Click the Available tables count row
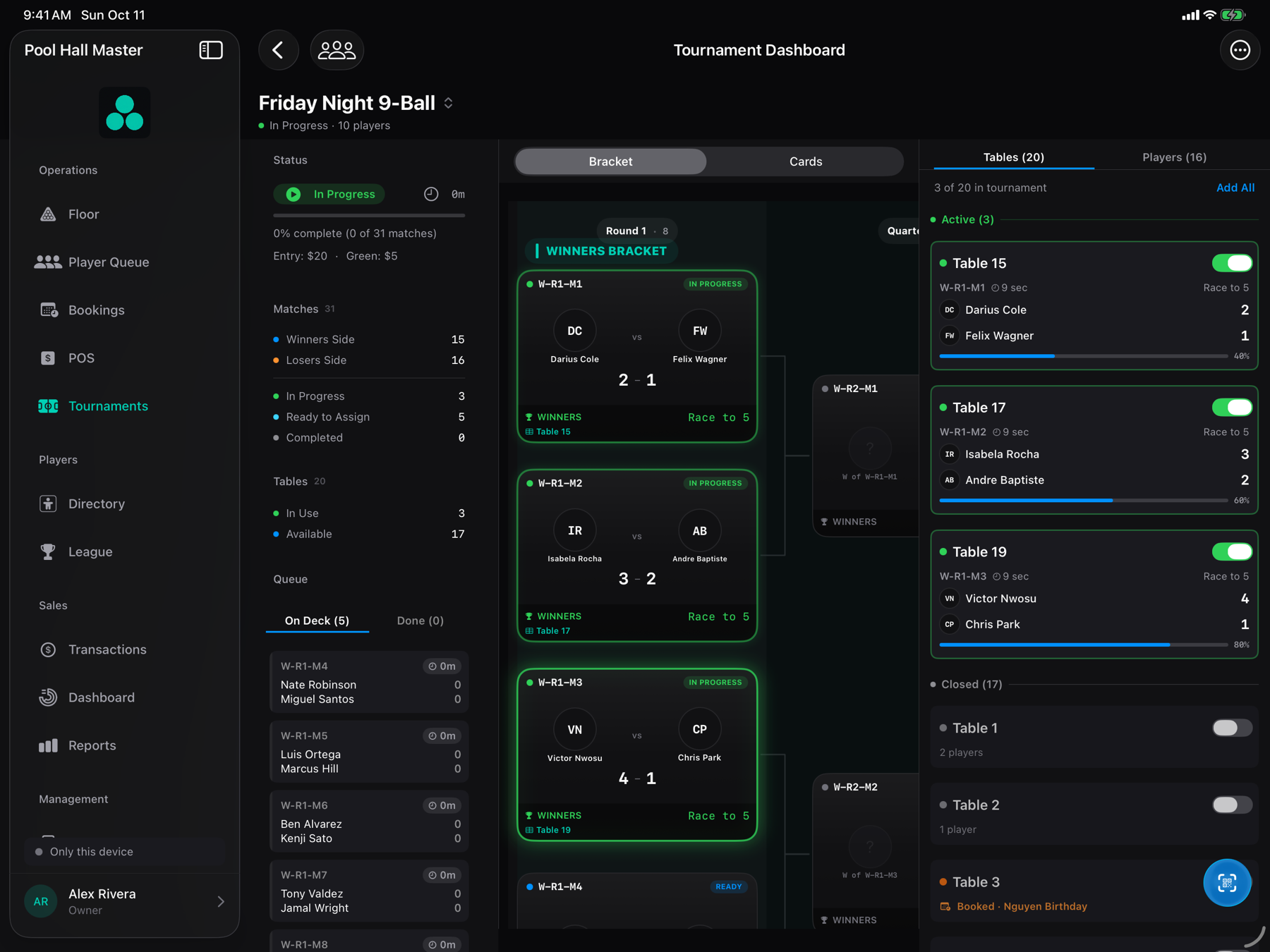This screenshot has width=1270, height=952. [369, 534]
